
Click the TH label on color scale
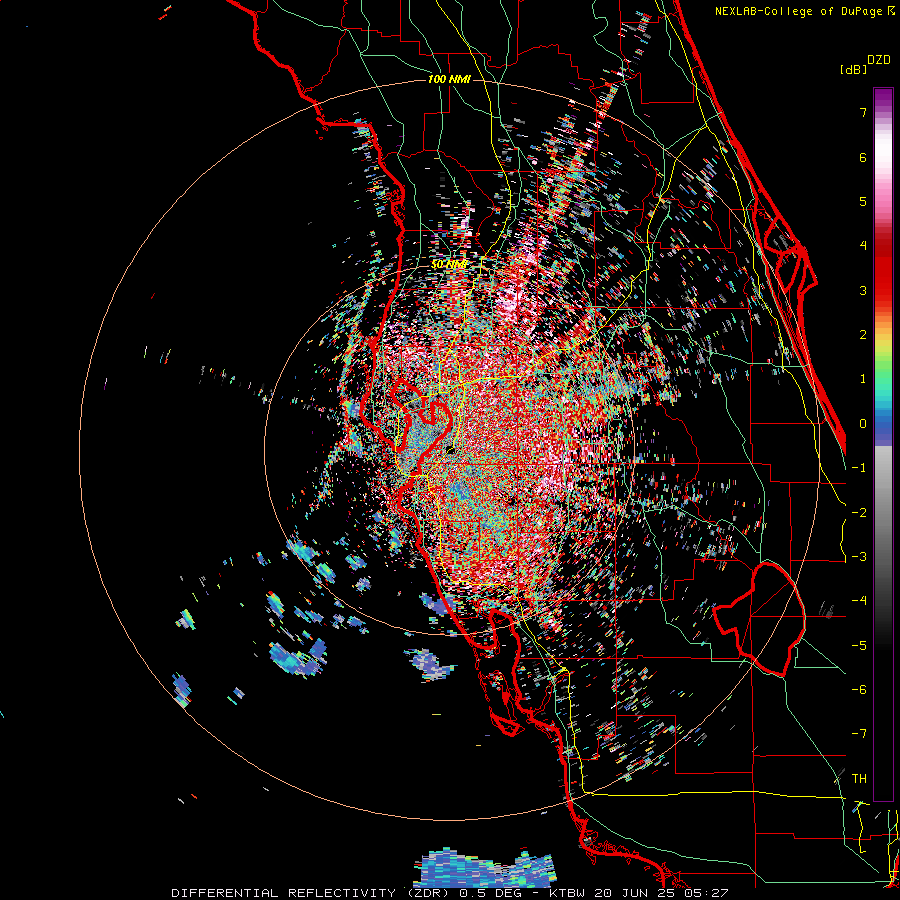(x=859, y=779)
